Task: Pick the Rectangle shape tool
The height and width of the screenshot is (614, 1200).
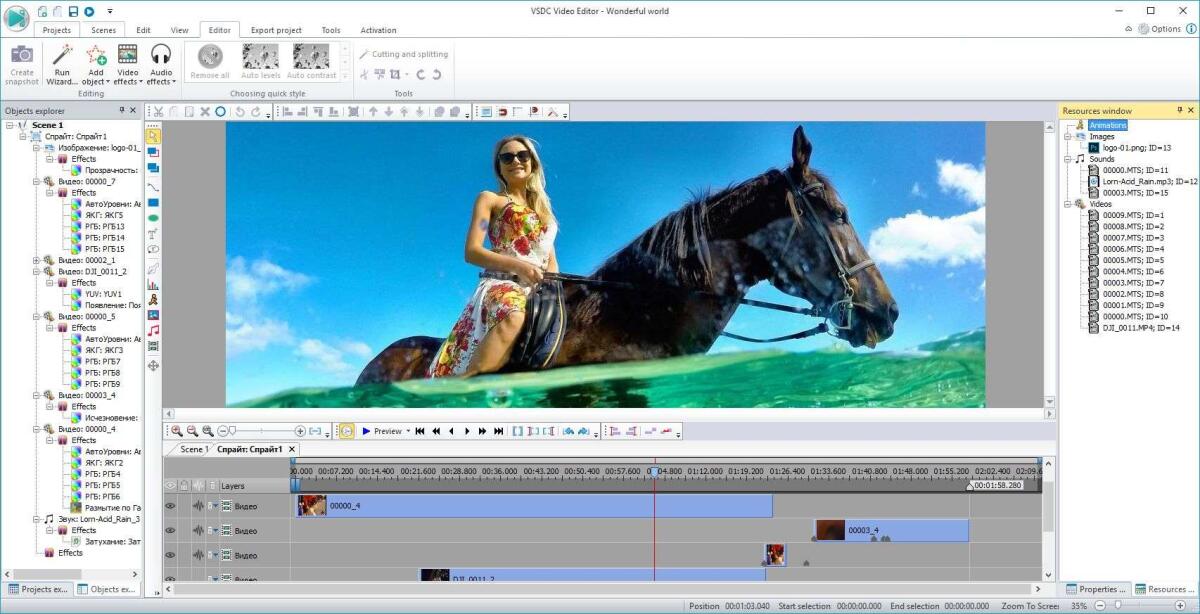Action: pos(154,203)
